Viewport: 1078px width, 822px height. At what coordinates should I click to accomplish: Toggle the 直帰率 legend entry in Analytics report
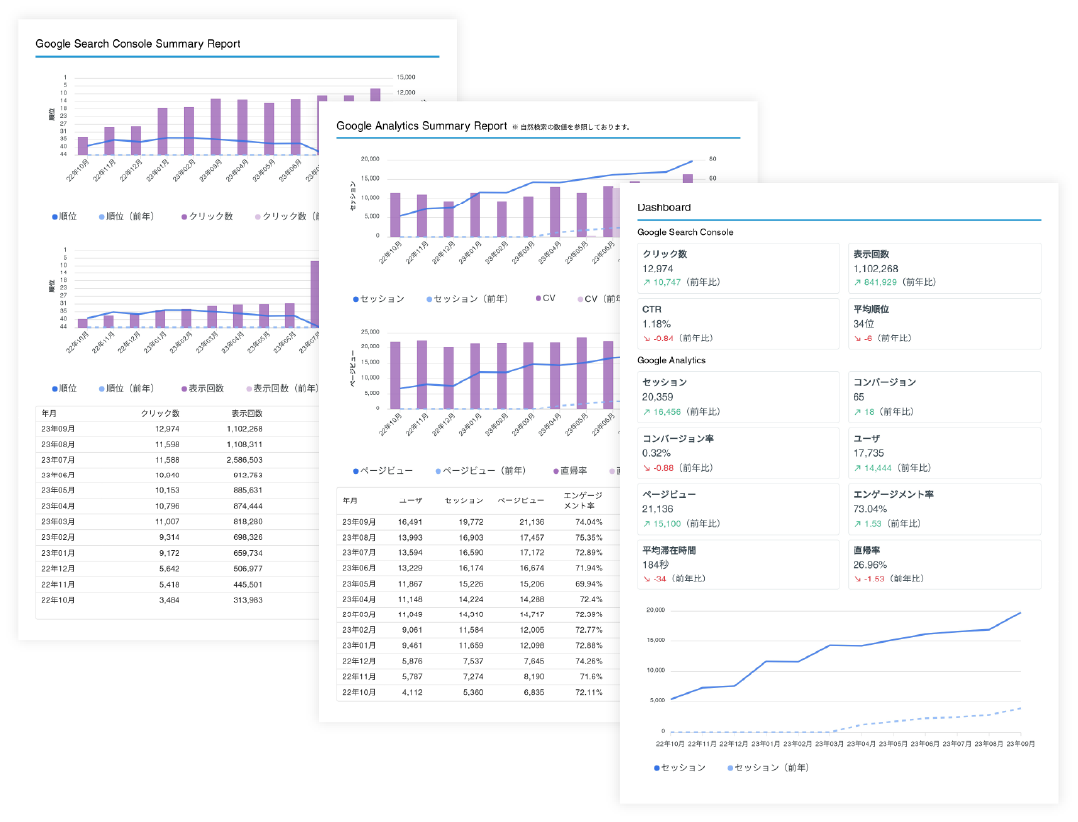[570, 471]
